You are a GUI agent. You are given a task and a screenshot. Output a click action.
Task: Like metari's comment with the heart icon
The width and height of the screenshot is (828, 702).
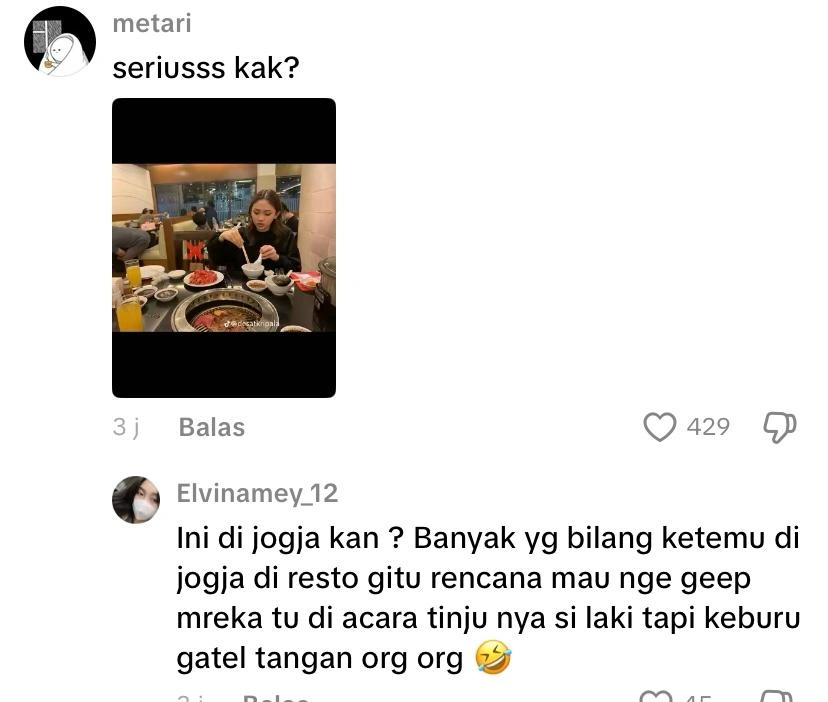point(660,427)
